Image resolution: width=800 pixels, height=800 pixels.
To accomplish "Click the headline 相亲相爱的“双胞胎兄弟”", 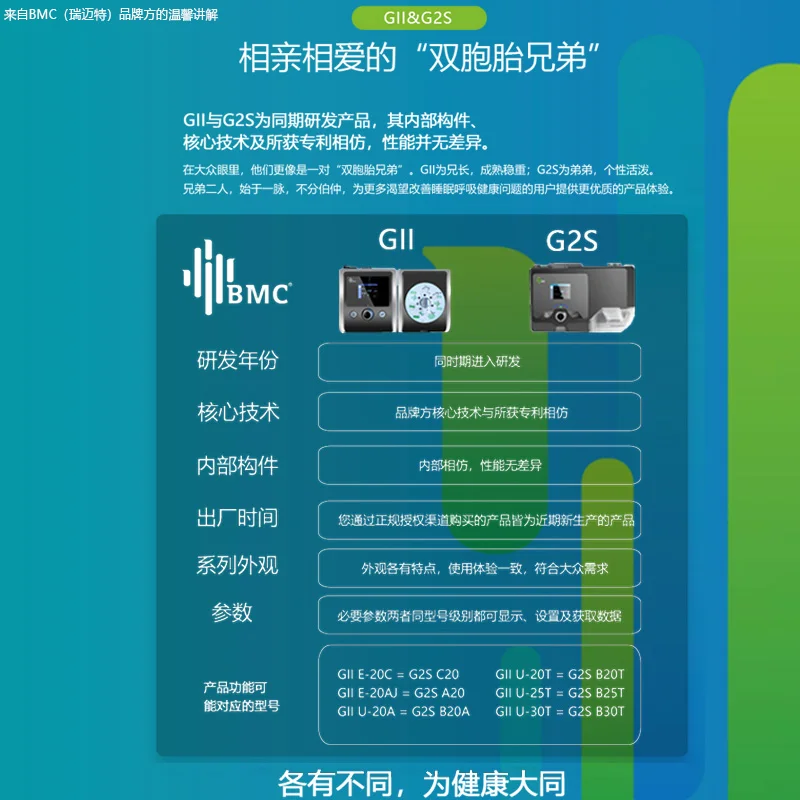I will tap(419, 57).
